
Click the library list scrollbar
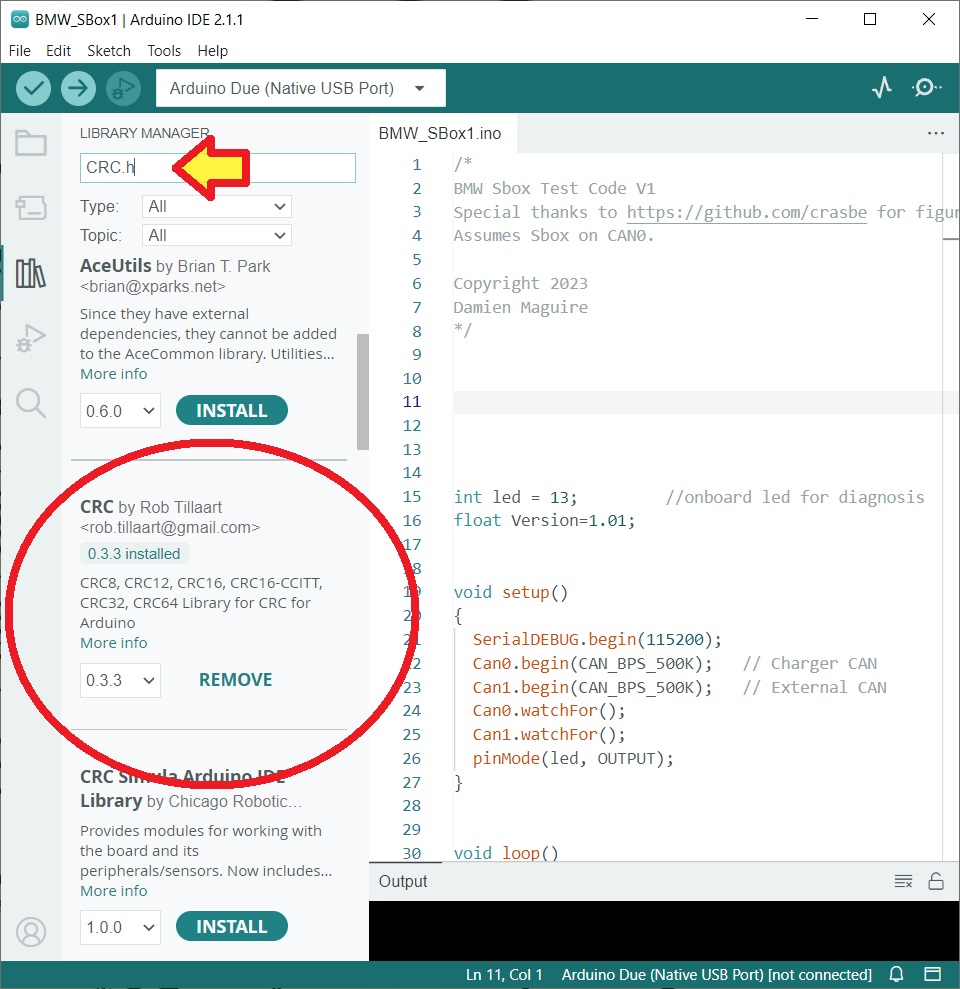point(362,391)
